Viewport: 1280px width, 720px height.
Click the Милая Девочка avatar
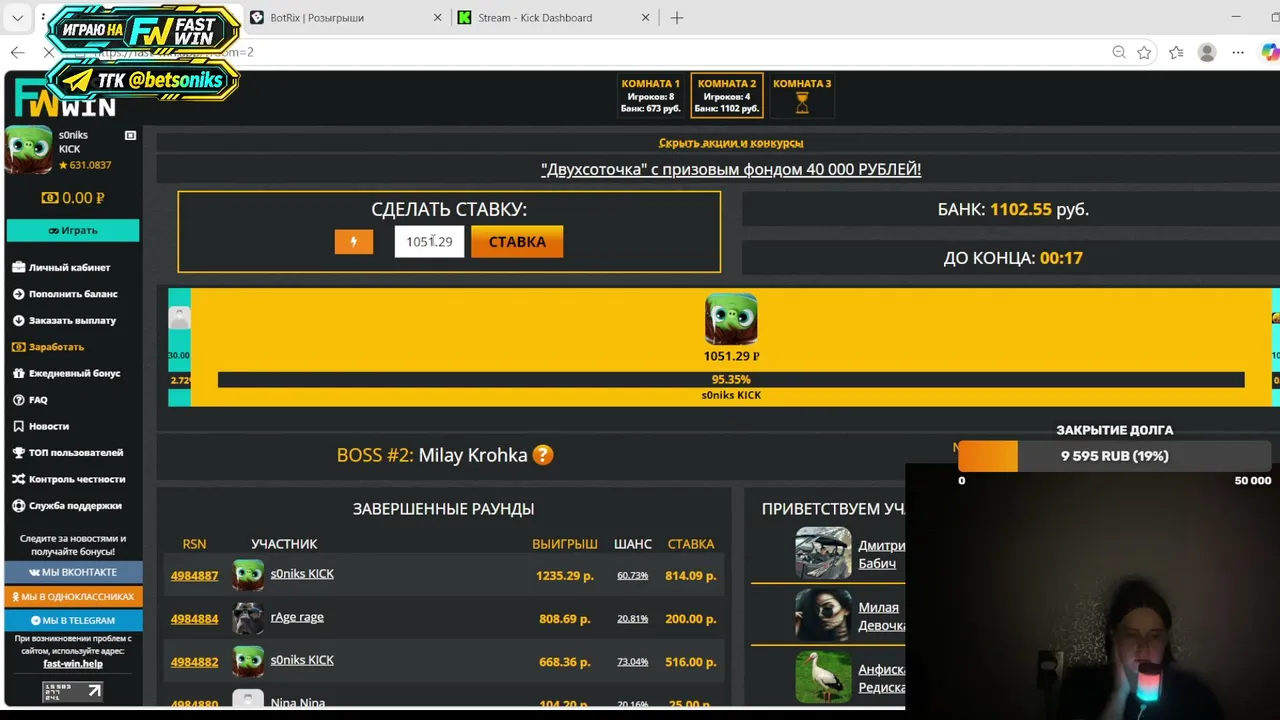click(823, 614)
